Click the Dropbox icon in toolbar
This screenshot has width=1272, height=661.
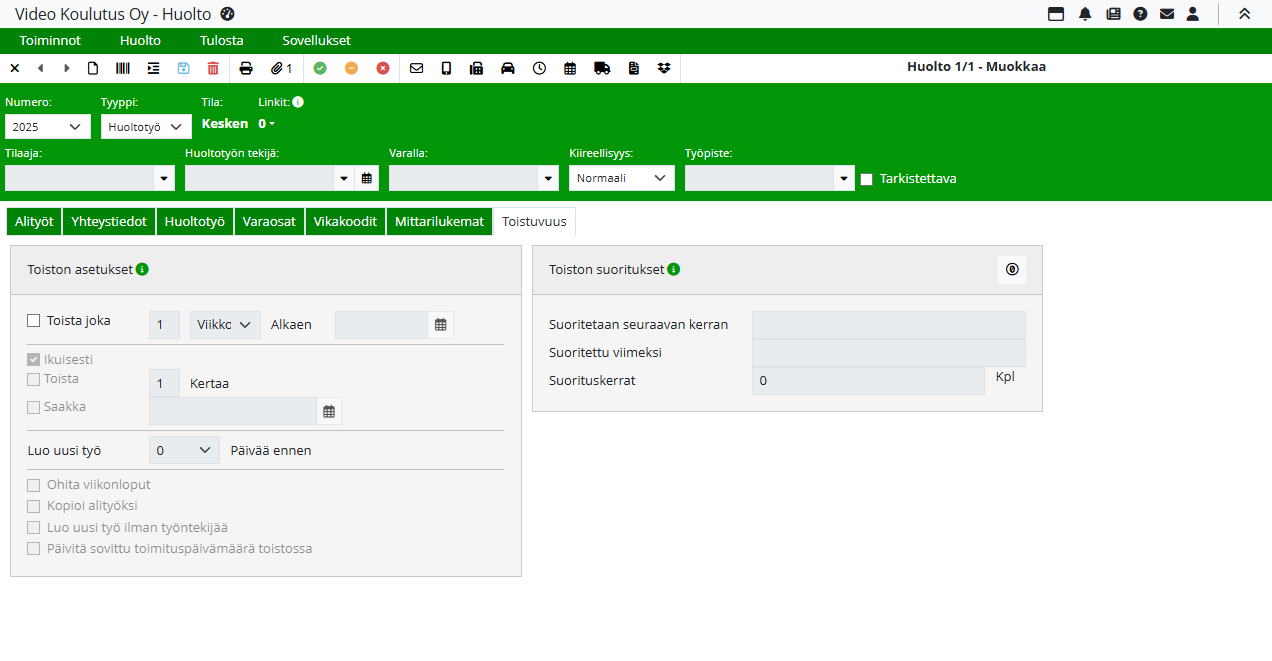[665, 68]
